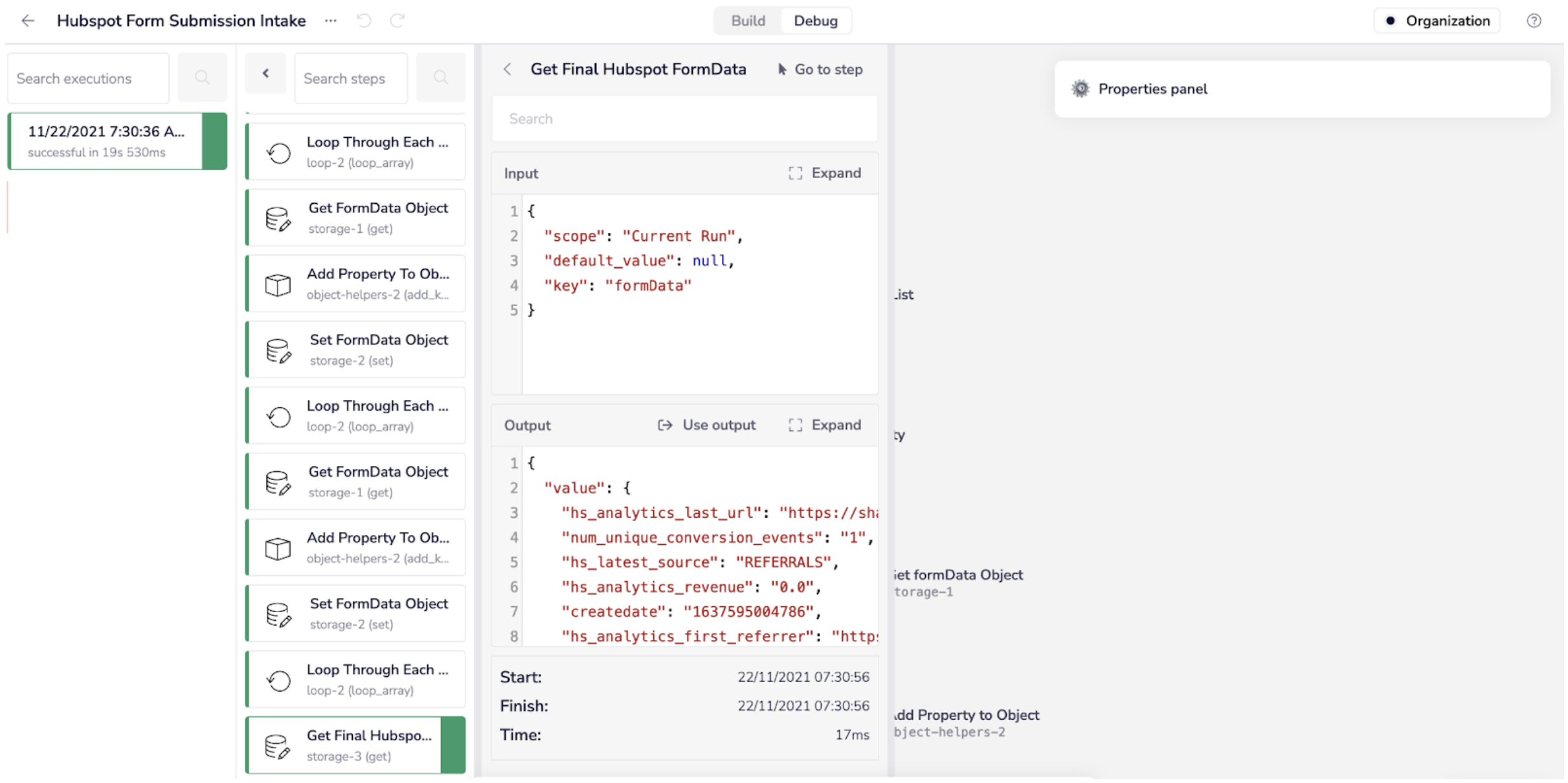Open the three-dot menu next to title
This screenshot has height=783, width=1568.
click(x=331, y=21)
